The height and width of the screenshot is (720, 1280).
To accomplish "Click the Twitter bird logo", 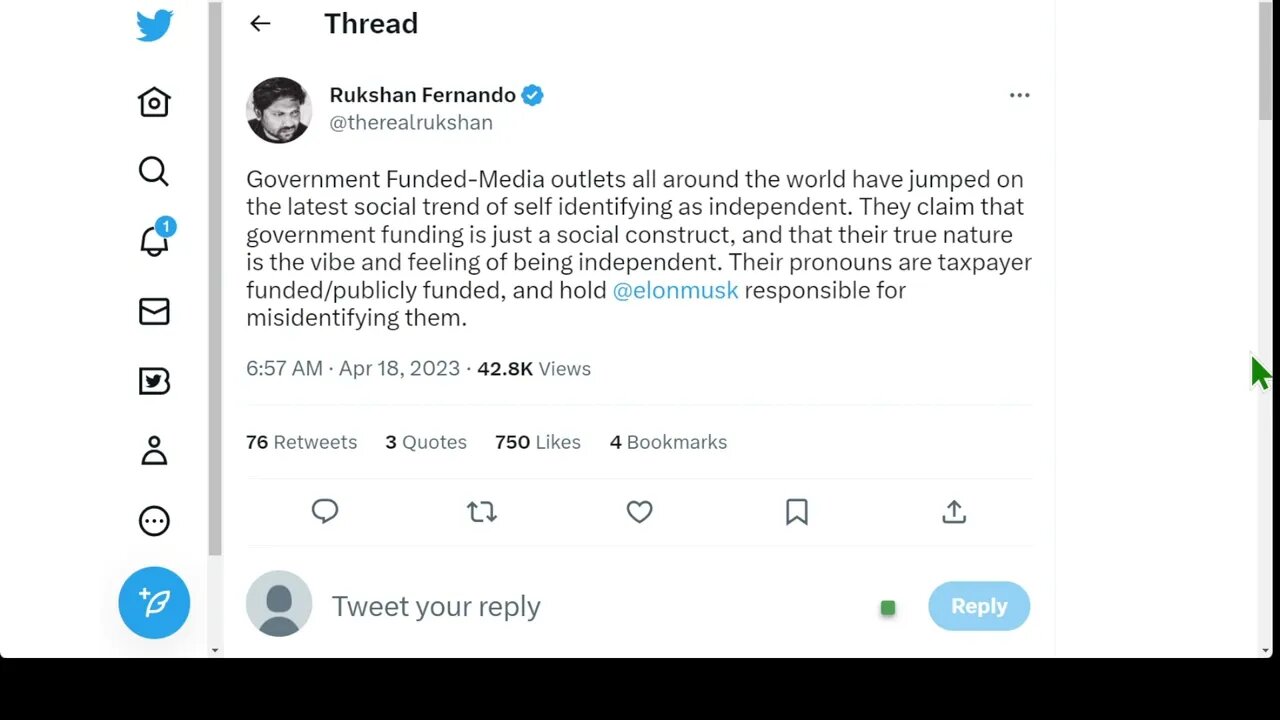I will click(154, 25).
